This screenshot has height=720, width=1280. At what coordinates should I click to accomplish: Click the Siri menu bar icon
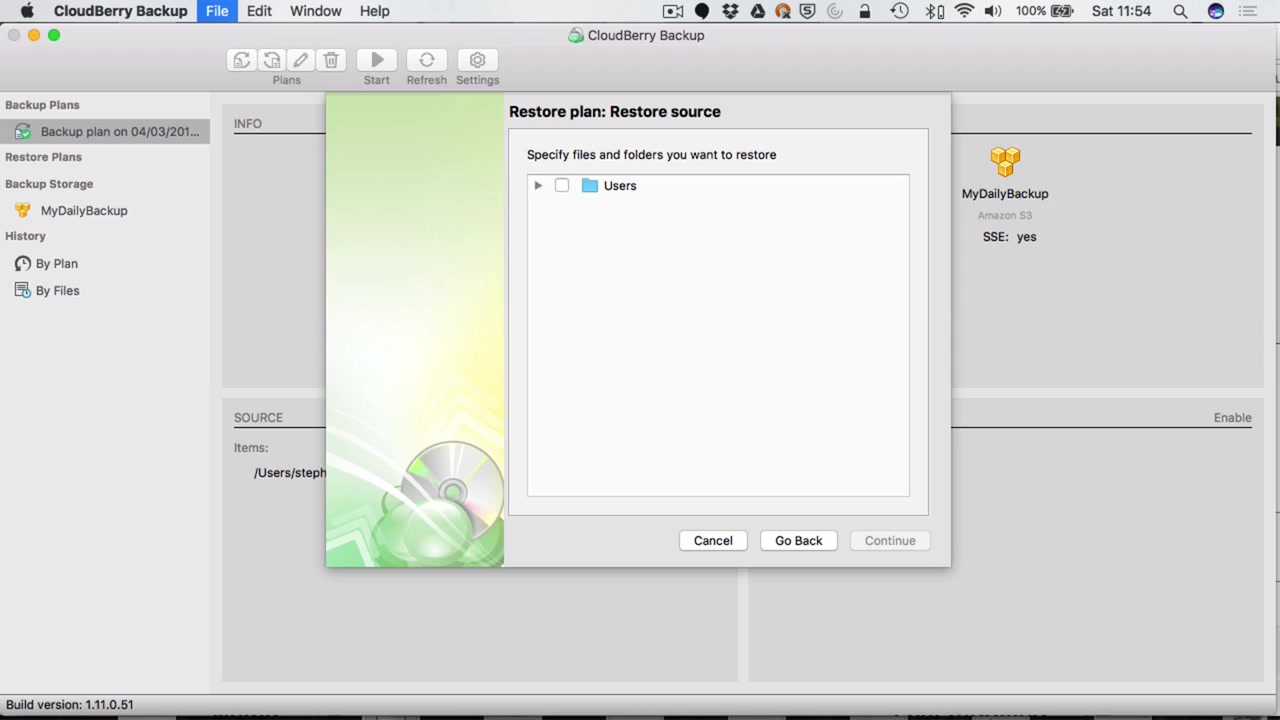tap(1216, 11)
